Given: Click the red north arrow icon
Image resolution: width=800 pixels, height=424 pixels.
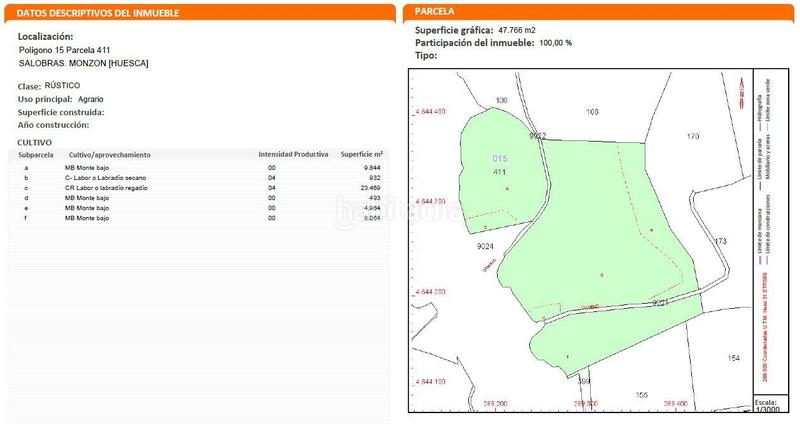Looking at the screenshot, I should point(741,92).
